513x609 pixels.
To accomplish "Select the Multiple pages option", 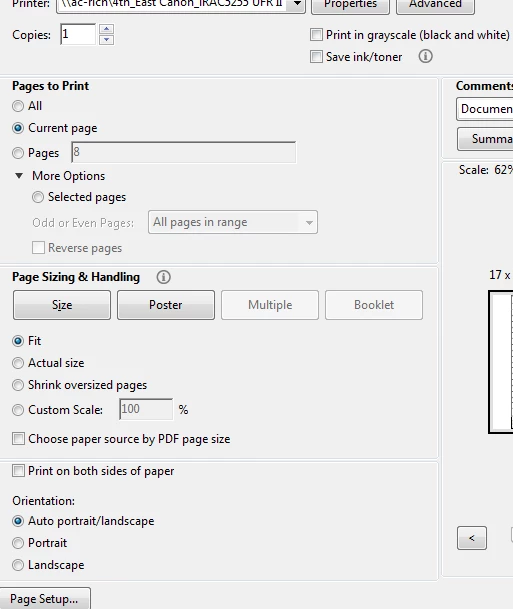I will tap(270, 305).
